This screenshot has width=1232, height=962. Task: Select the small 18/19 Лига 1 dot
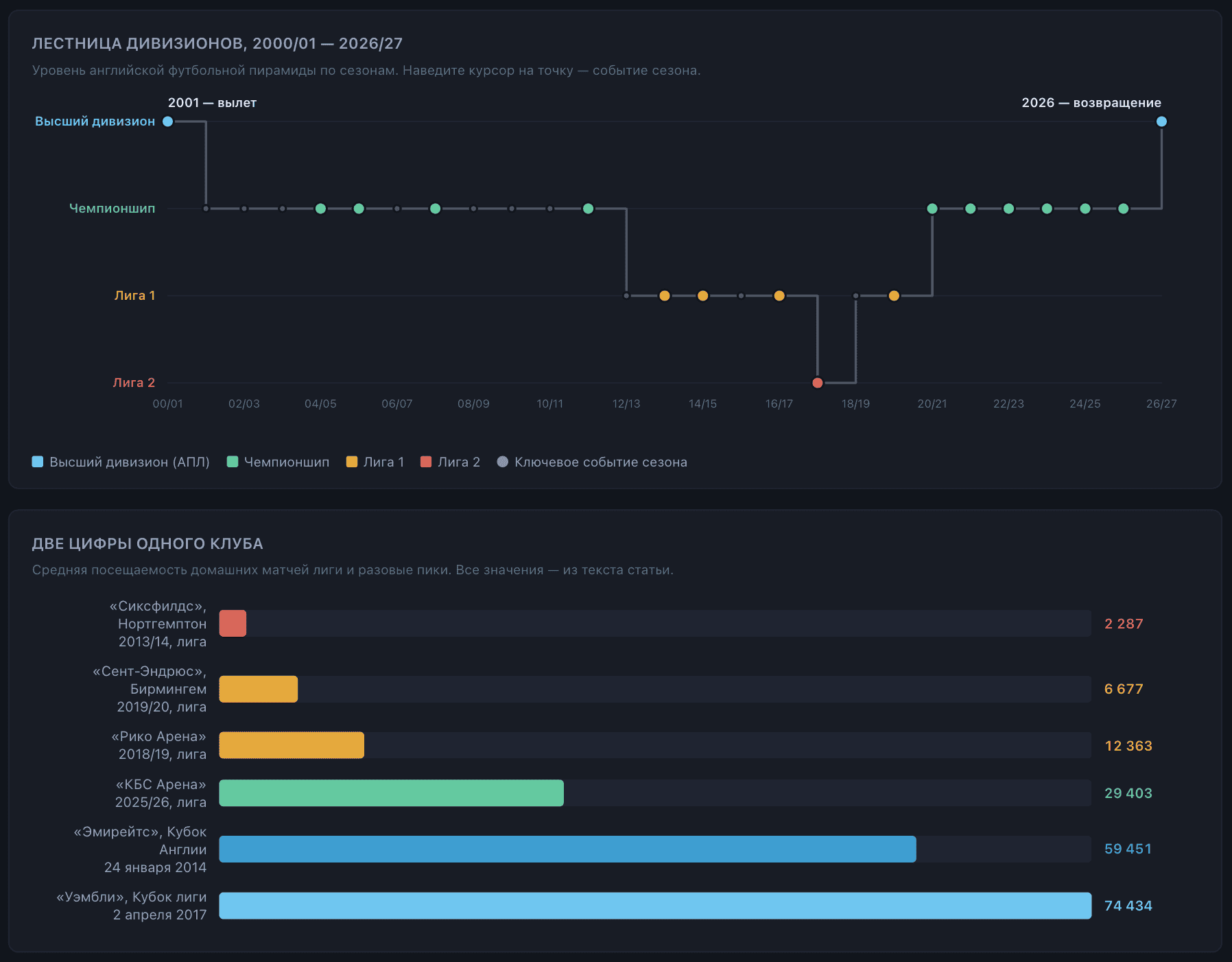(855, 296)
